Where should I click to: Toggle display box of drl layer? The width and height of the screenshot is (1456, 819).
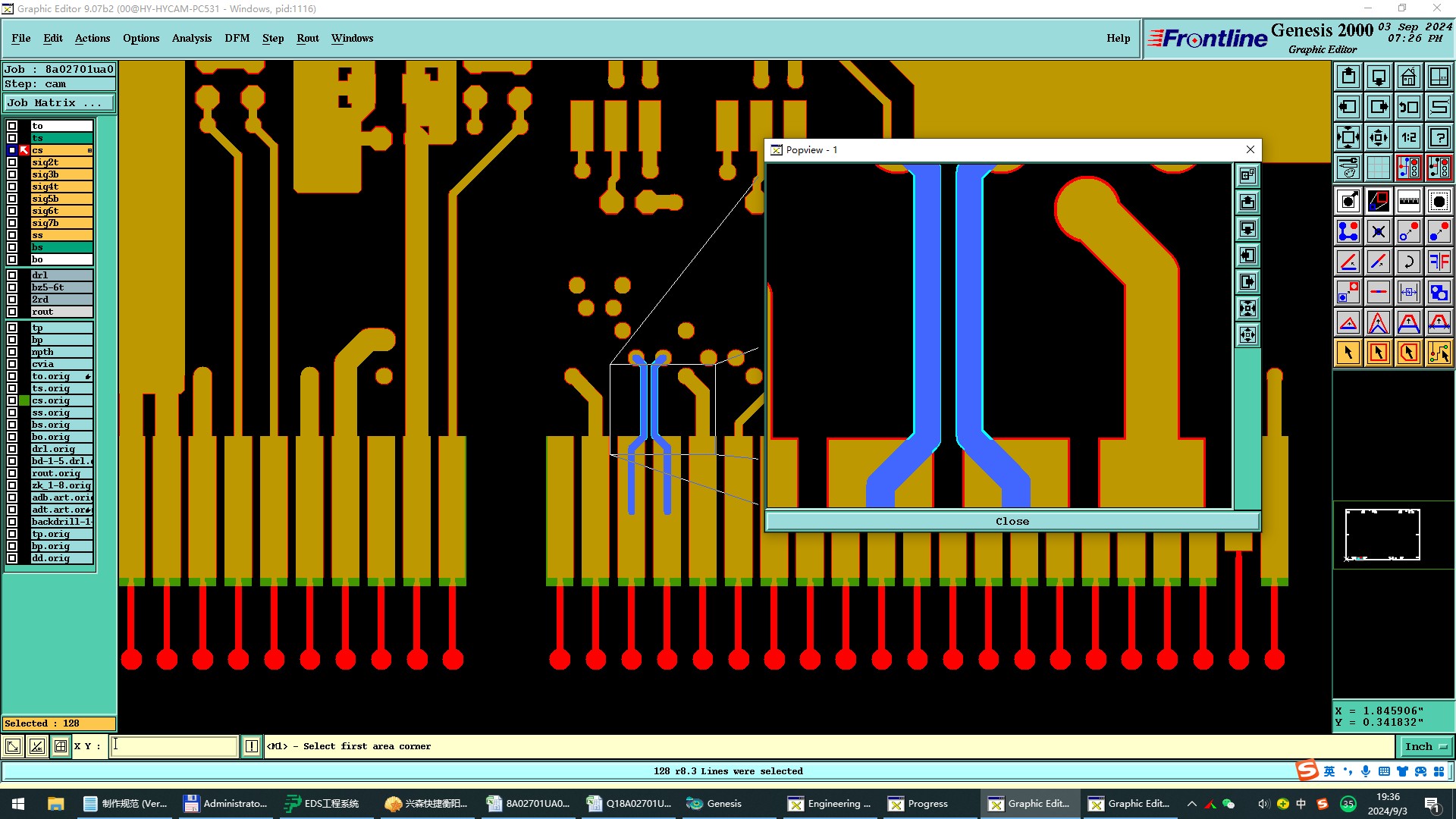tap(12, 275)
